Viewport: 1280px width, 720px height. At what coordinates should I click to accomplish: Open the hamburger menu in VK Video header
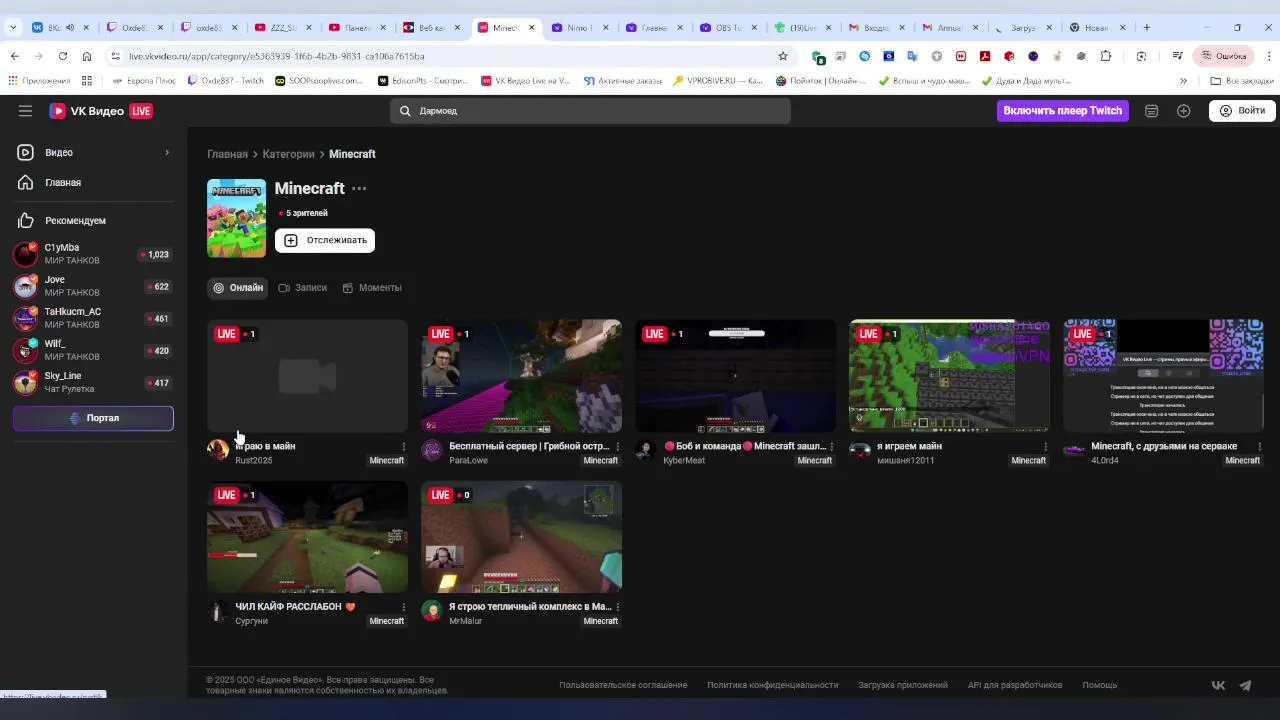(25, 111)
